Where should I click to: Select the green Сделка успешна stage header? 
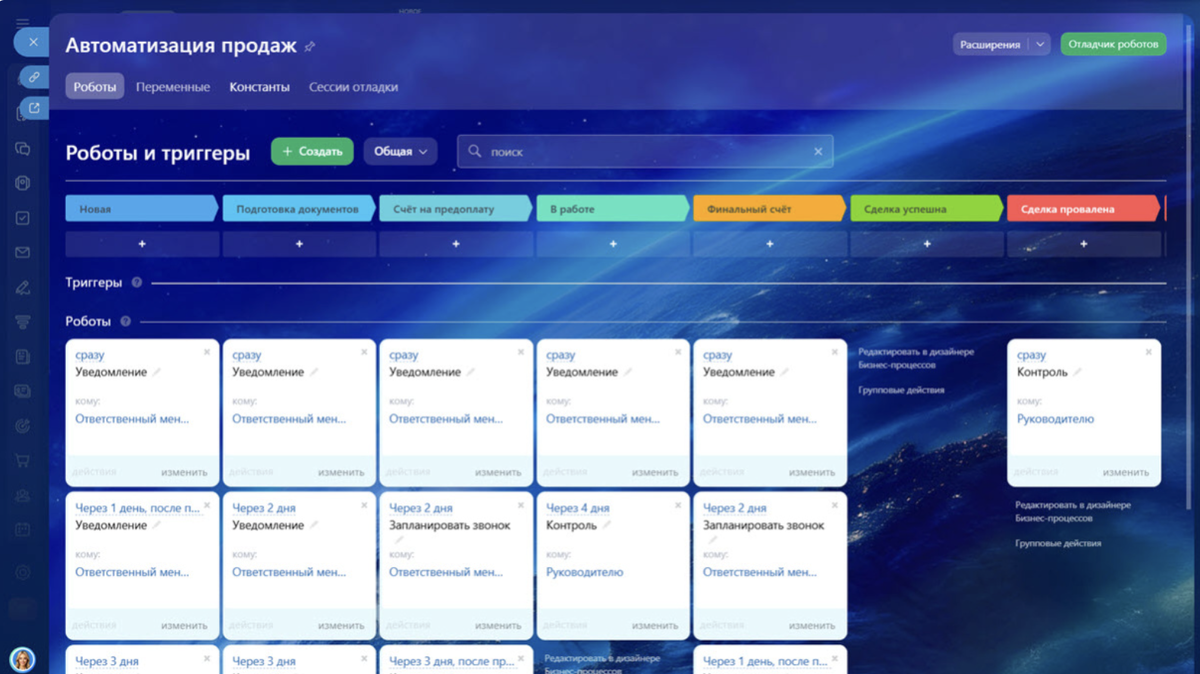pyautogui.click(x=927, y=209)
